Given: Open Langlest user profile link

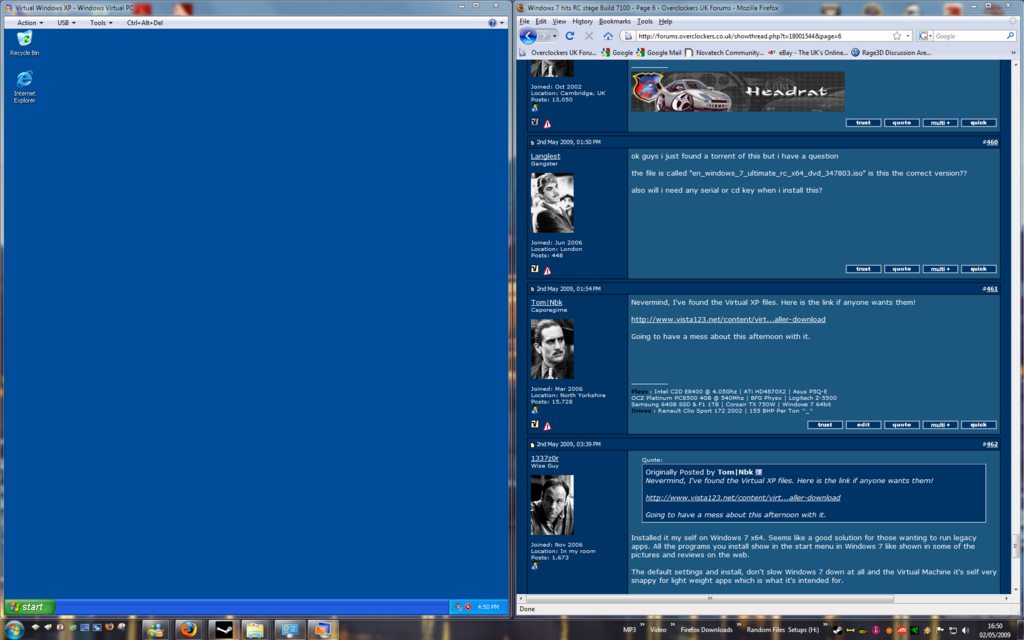Looking at the screenshot, I should tap(545, 156).
